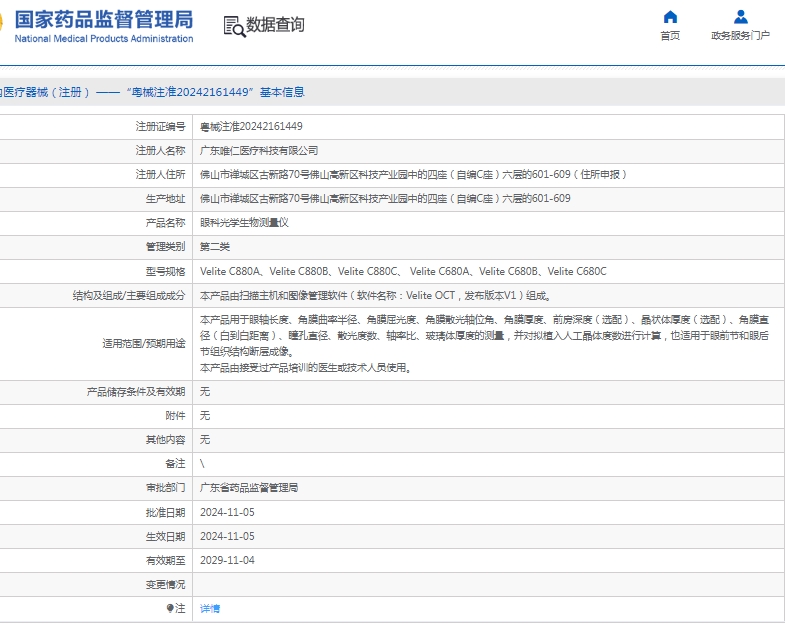Click the 附件 label
The height and width of the screenshot is (629, 785).
(x=175, y=416)
